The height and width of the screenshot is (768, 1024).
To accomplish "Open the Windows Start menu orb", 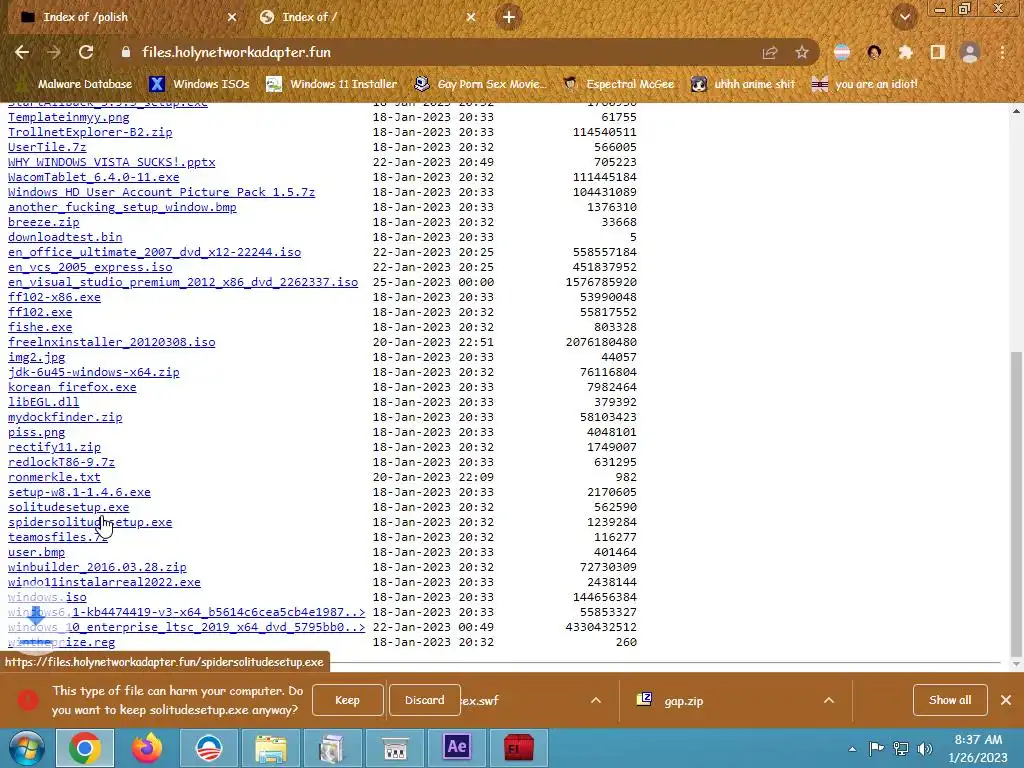I will point(26,748).
